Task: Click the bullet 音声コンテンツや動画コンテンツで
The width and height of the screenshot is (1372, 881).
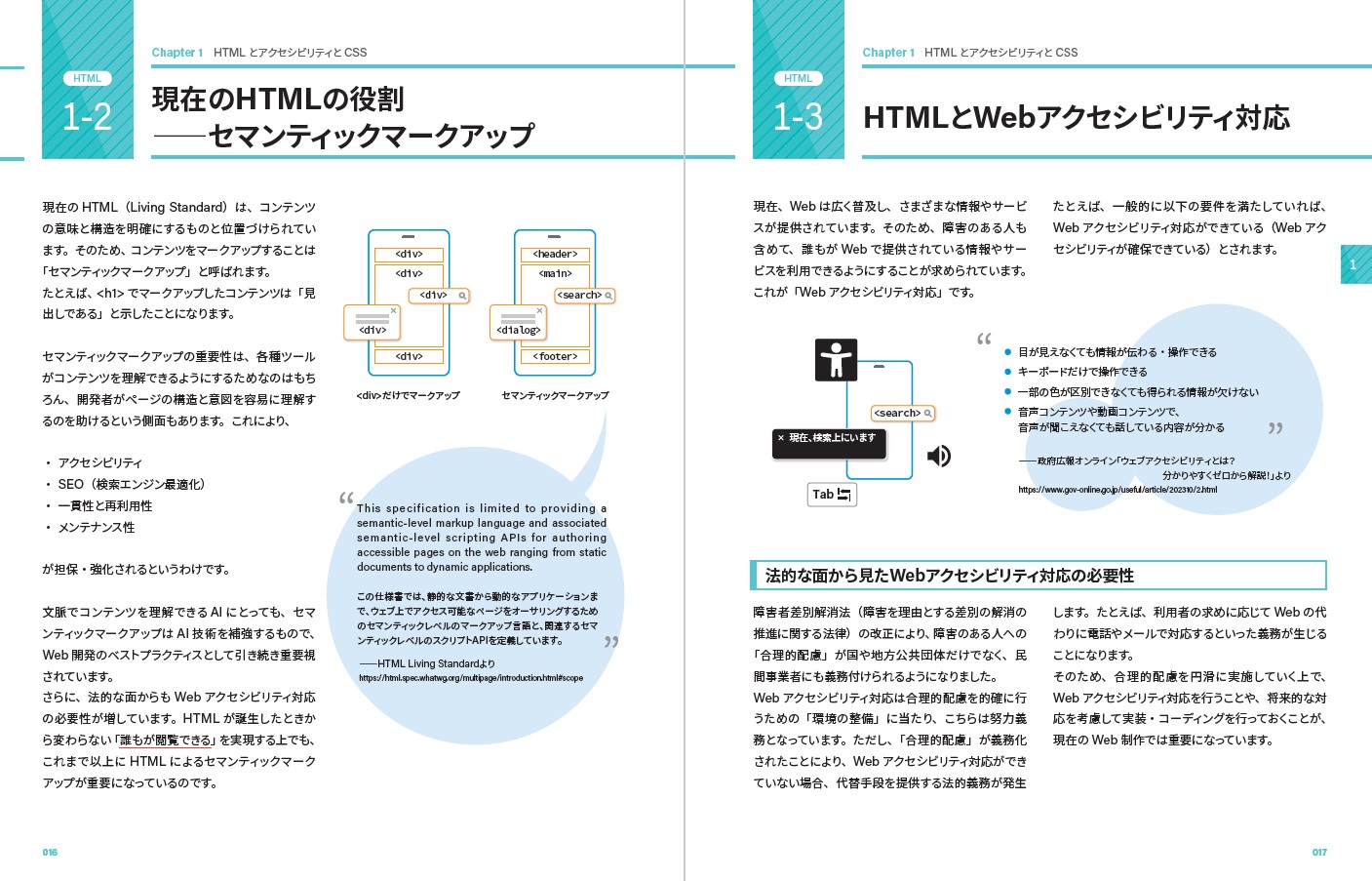Action: pyautogui.click(x=1099, y=412)
